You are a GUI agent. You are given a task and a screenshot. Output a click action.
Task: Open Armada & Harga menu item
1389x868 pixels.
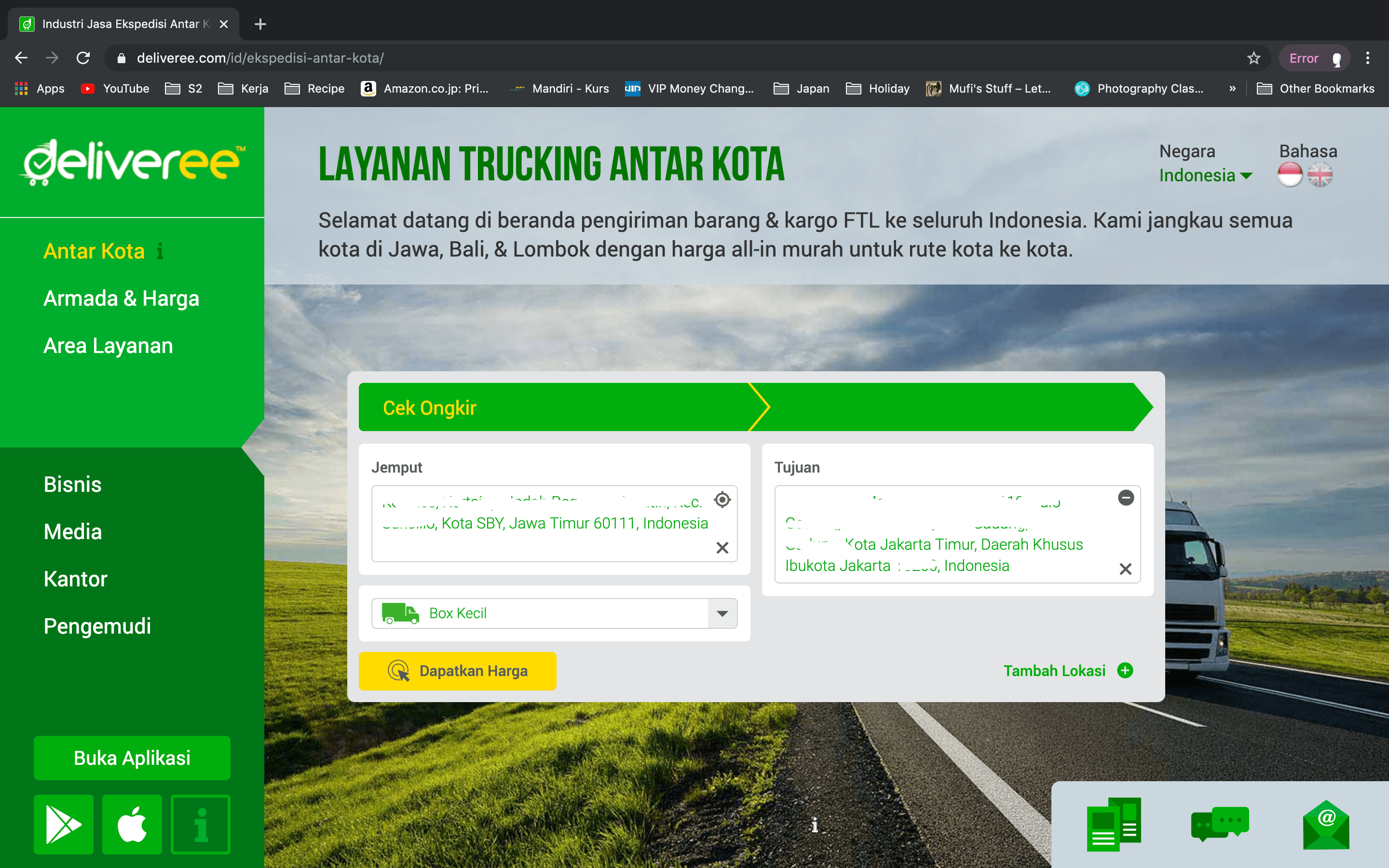(x=121, y=298)
